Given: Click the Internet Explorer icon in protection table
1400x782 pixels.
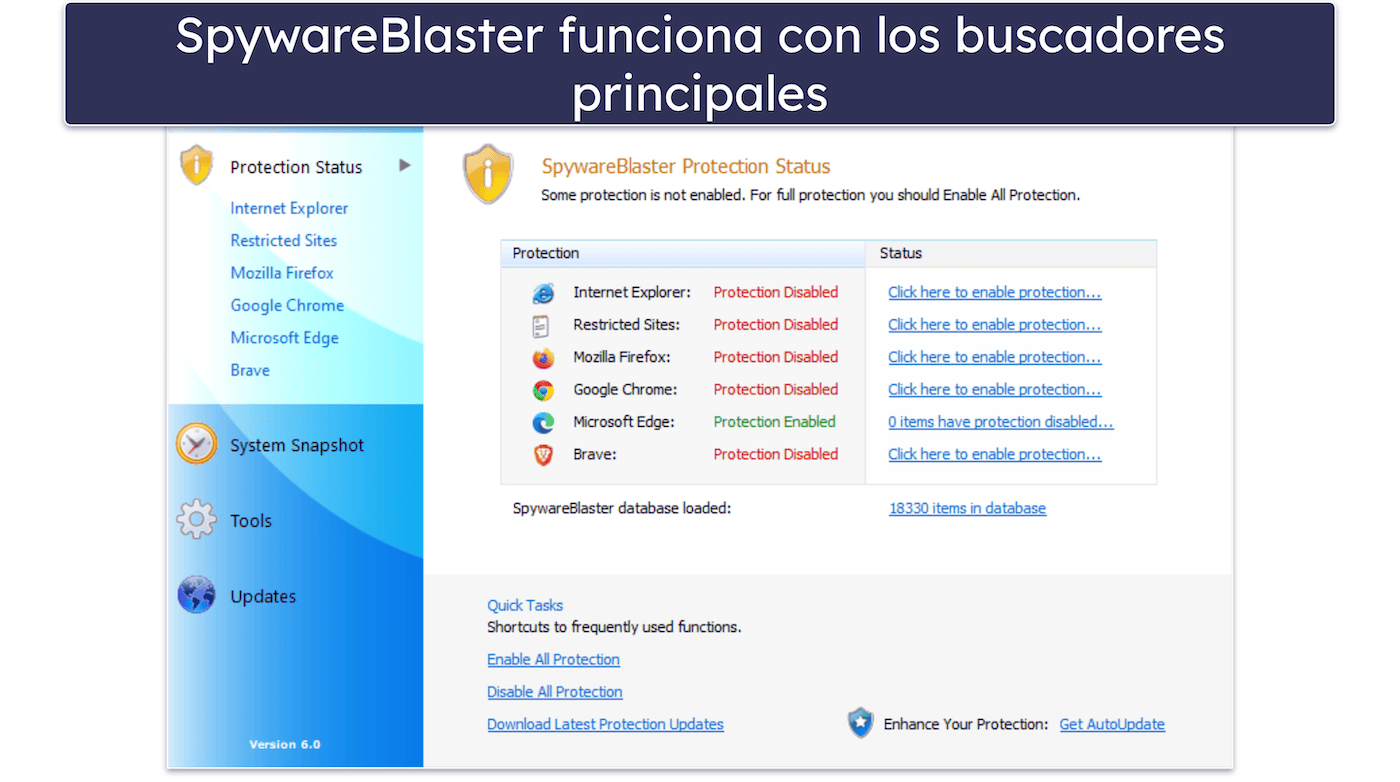Looking at the screenshot, I should [543, 293].
